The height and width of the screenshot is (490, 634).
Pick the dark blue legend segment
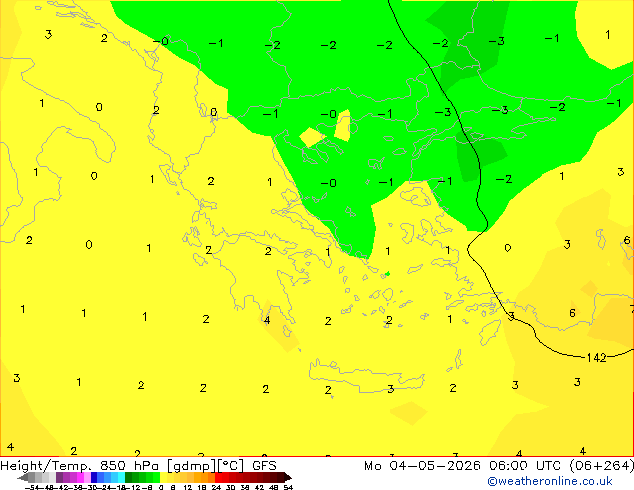94,478
